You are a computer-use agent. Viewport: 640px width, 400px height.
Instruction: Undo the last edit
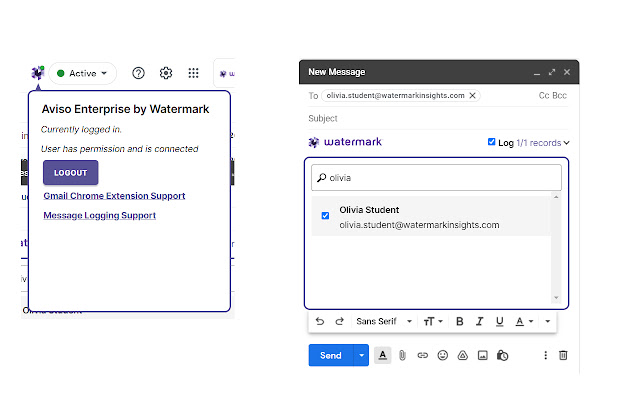coord(320,322)
